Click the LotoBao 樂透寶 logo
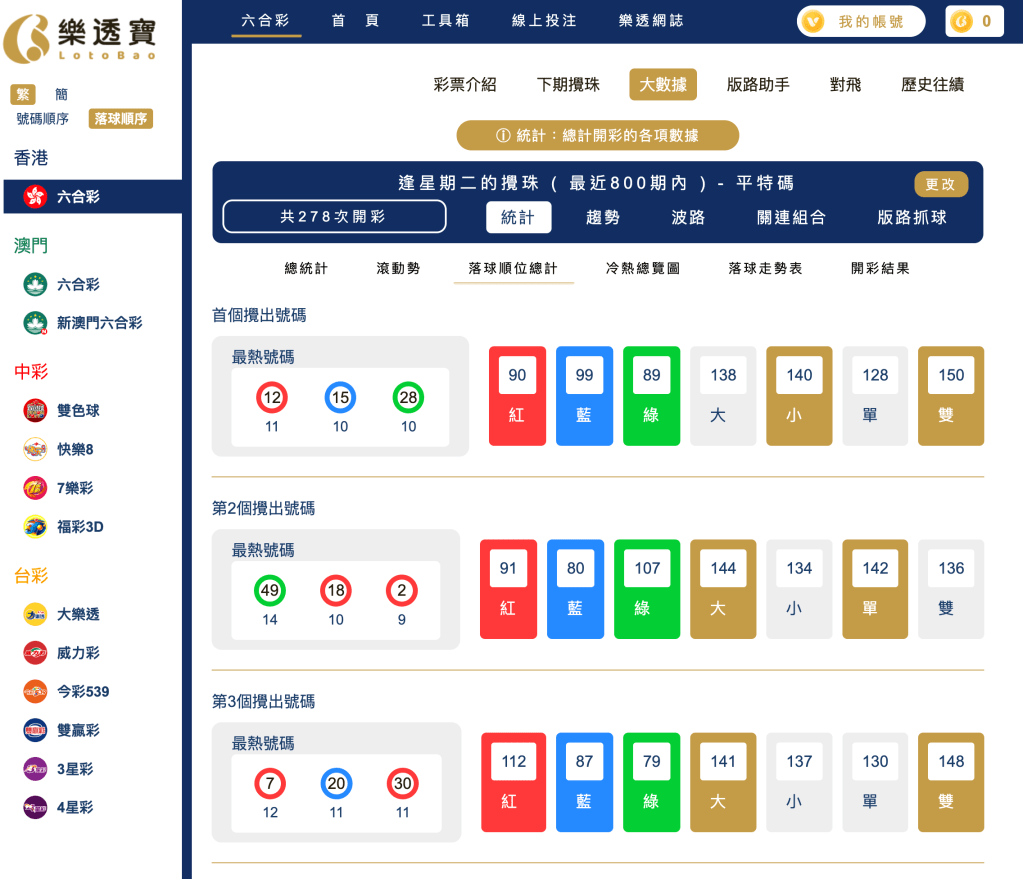The width and height of the screenshot is (1023, 879). pyautogui.click(x=82, y=35)
